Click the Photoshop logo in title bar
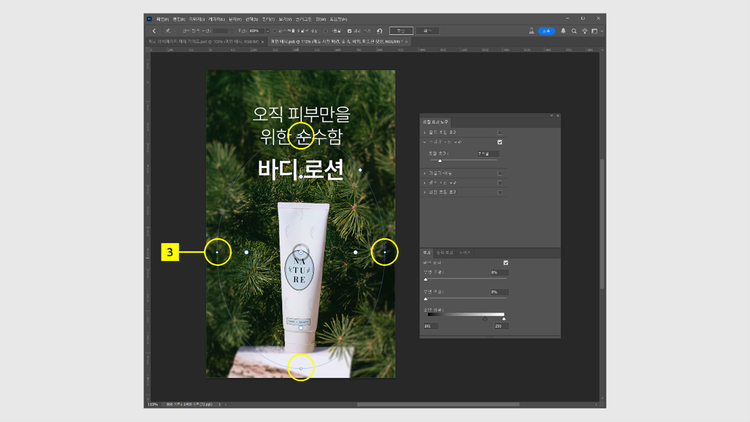 click(x=149, y=19)
